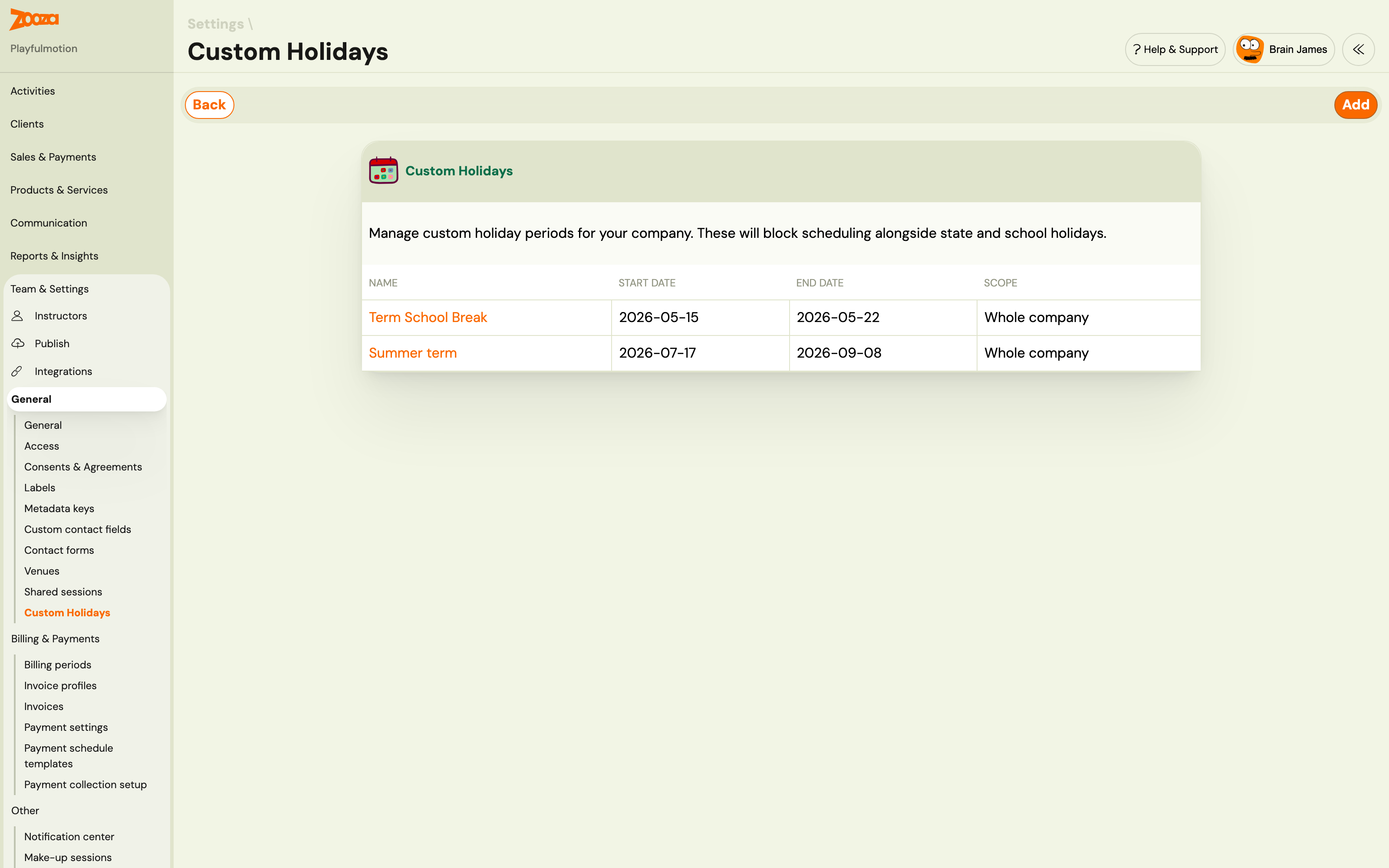Click the Instructors person icon

(17, 316)
